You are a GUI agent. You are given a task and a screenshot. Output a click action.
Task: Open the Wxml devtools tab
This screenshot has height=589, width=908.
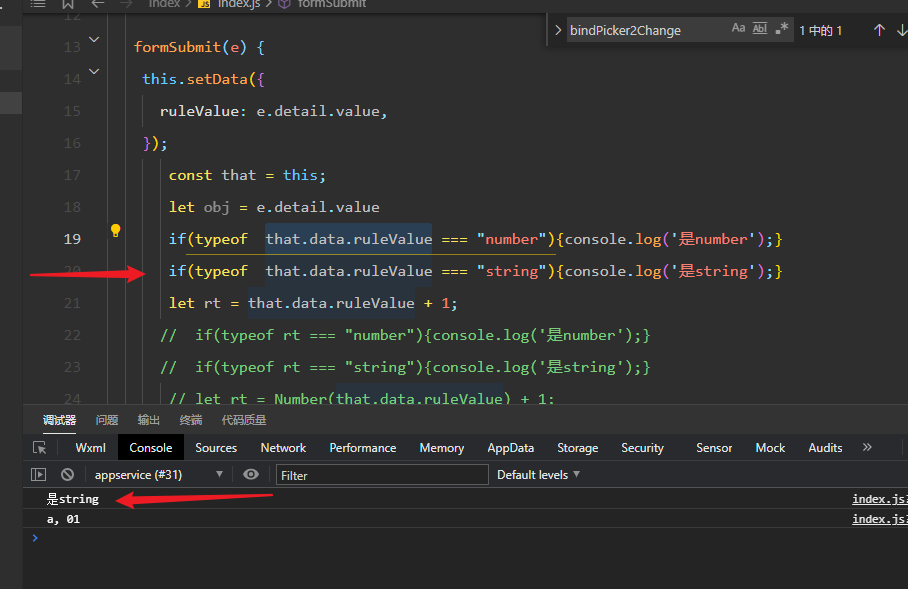pos(90,448)
